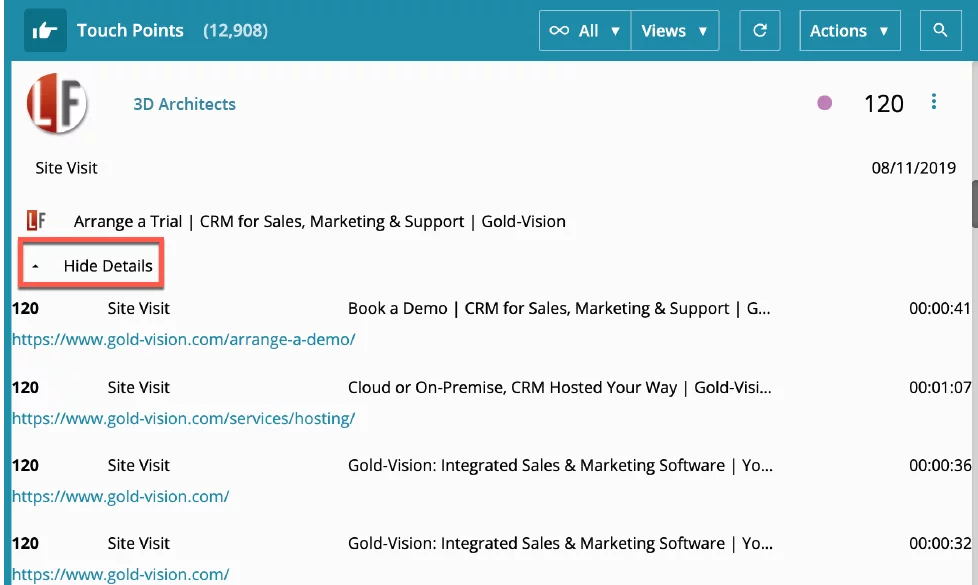Click the 00:01:07 duration
This screenshot has width=978, height=585.
click(940, 388)
